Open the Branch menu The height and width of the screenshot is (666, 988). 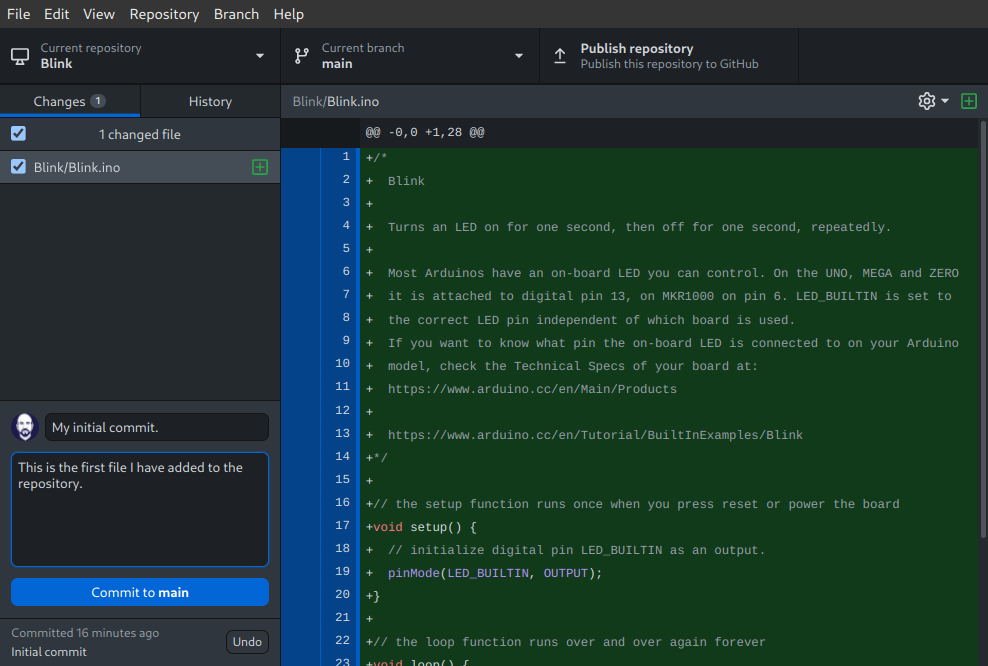tap(236, 14)
